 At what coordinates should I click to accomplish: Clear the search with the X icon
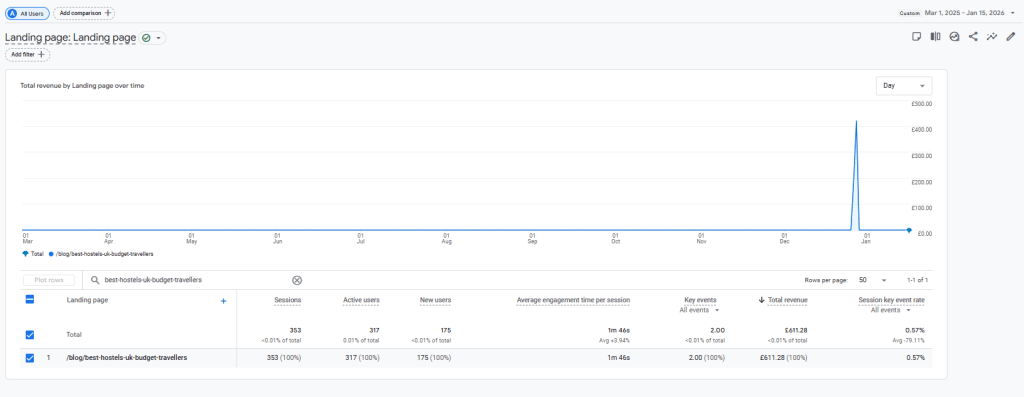[297, 280]
